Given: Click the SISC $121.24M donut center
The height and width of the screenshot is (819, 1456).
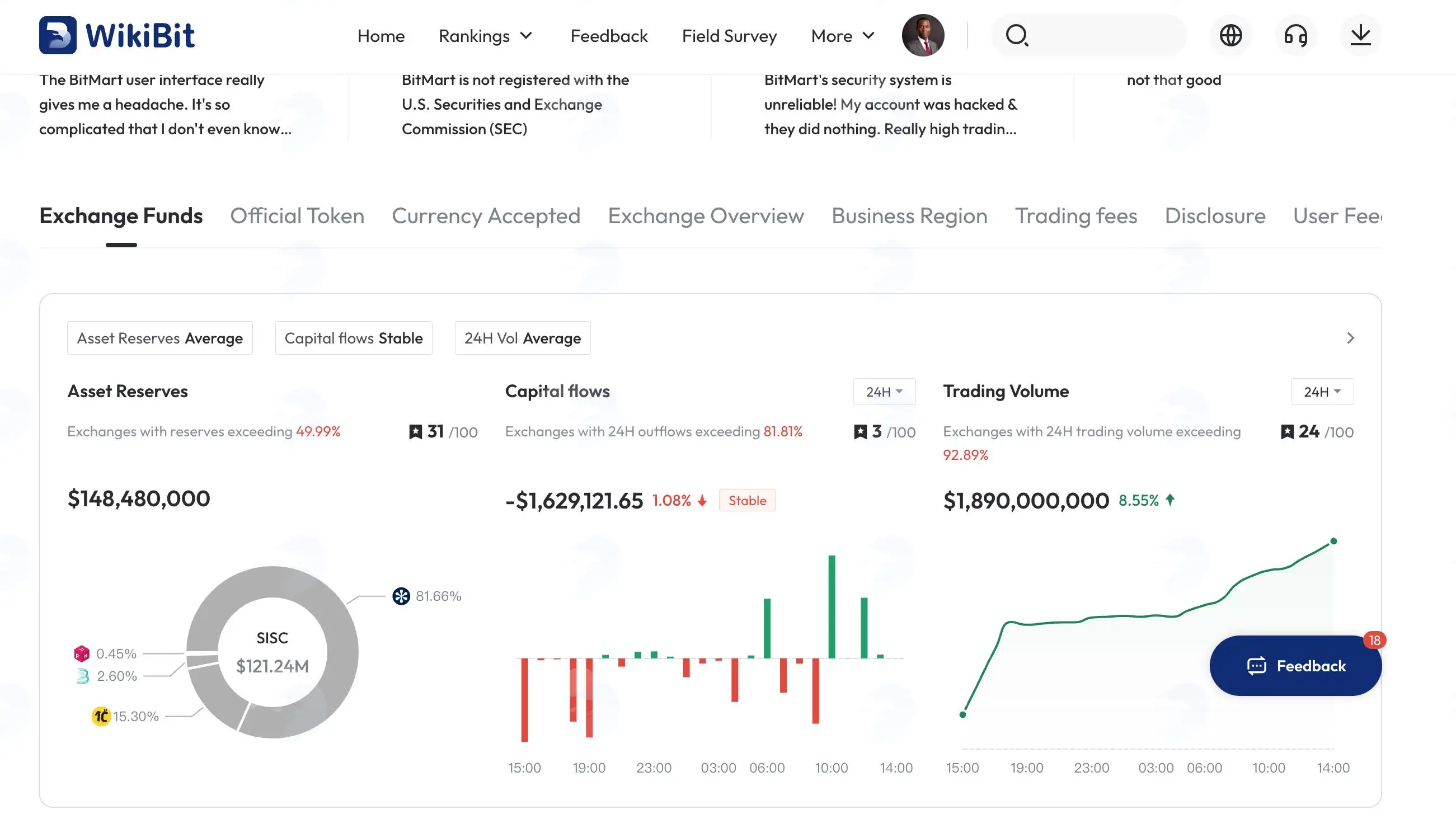Looking at the screenshot, I should [x=273, y=653].
